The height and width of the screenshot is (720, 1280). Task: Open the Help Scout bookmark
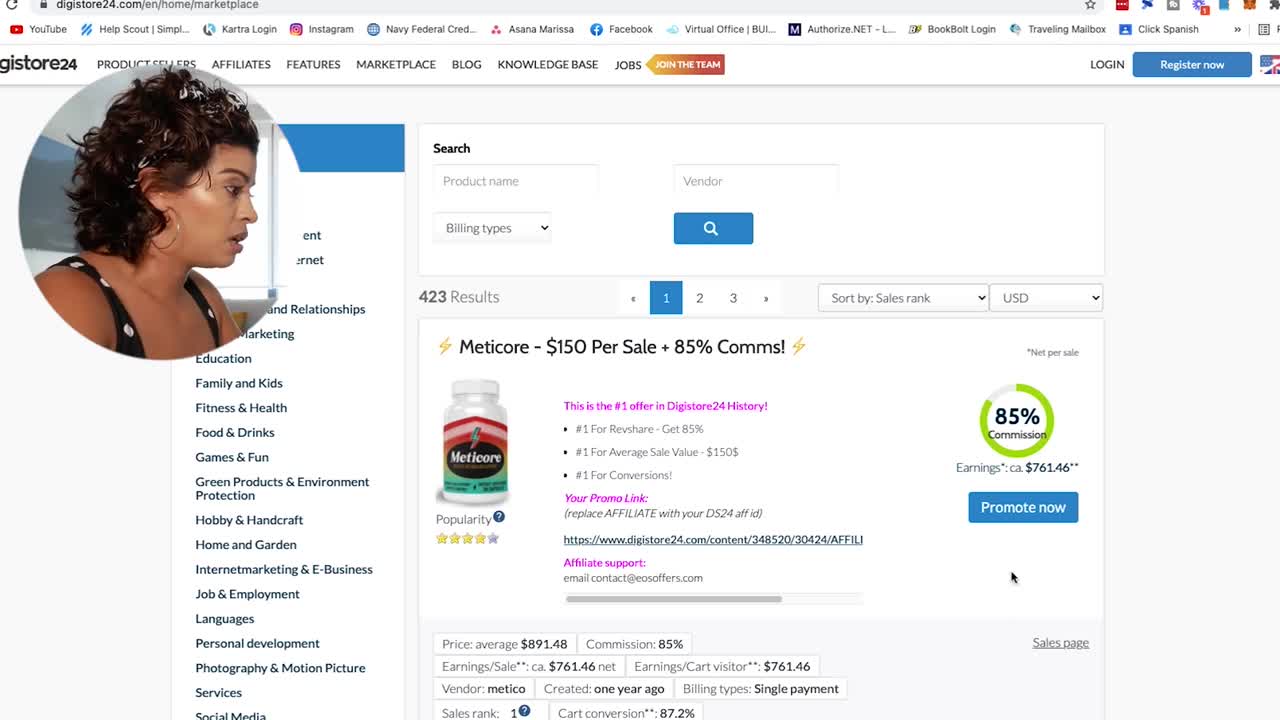click(134, 29)
